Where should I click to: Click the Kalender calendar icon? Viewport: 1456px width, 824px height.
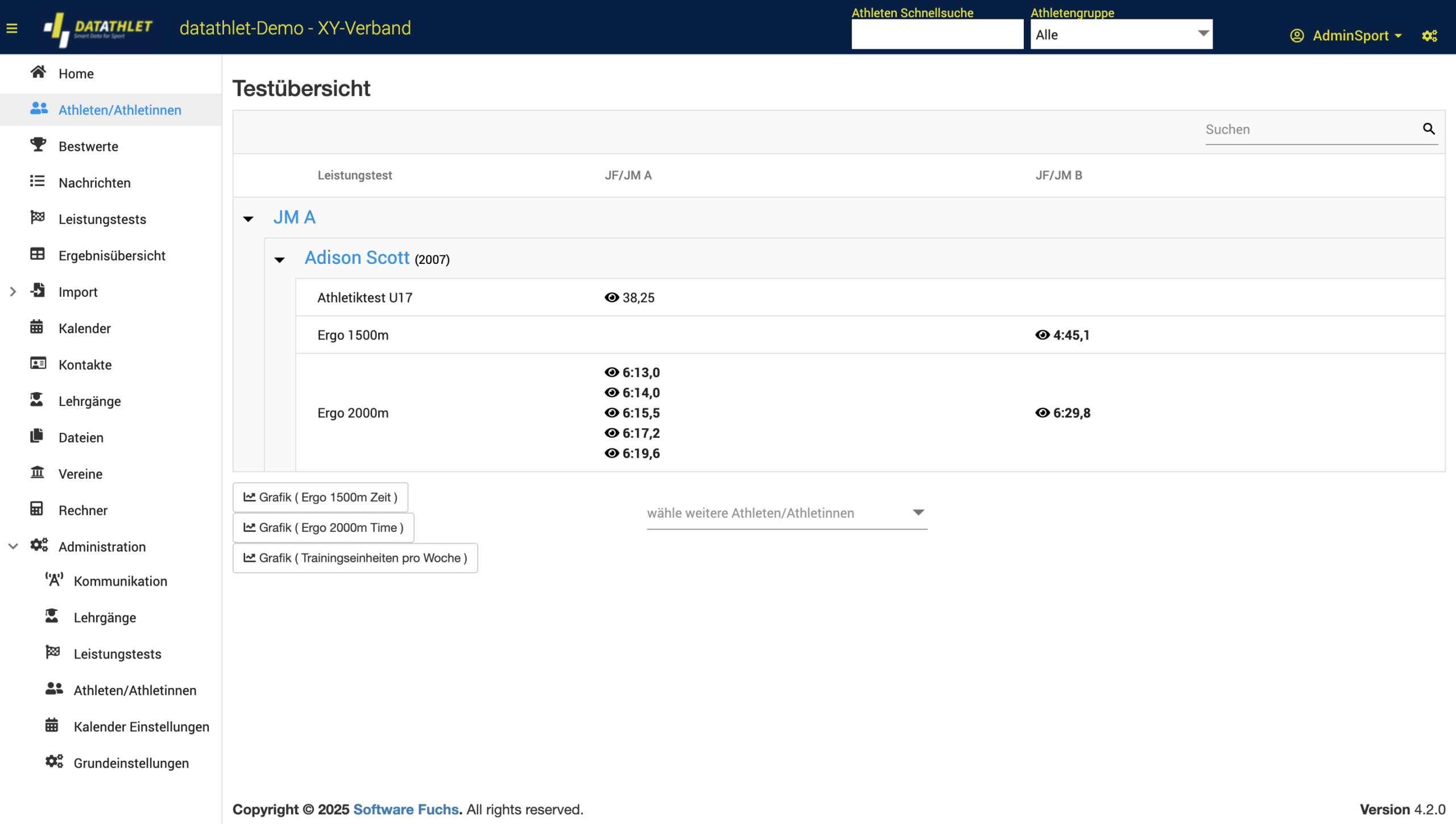coord(36,327)
